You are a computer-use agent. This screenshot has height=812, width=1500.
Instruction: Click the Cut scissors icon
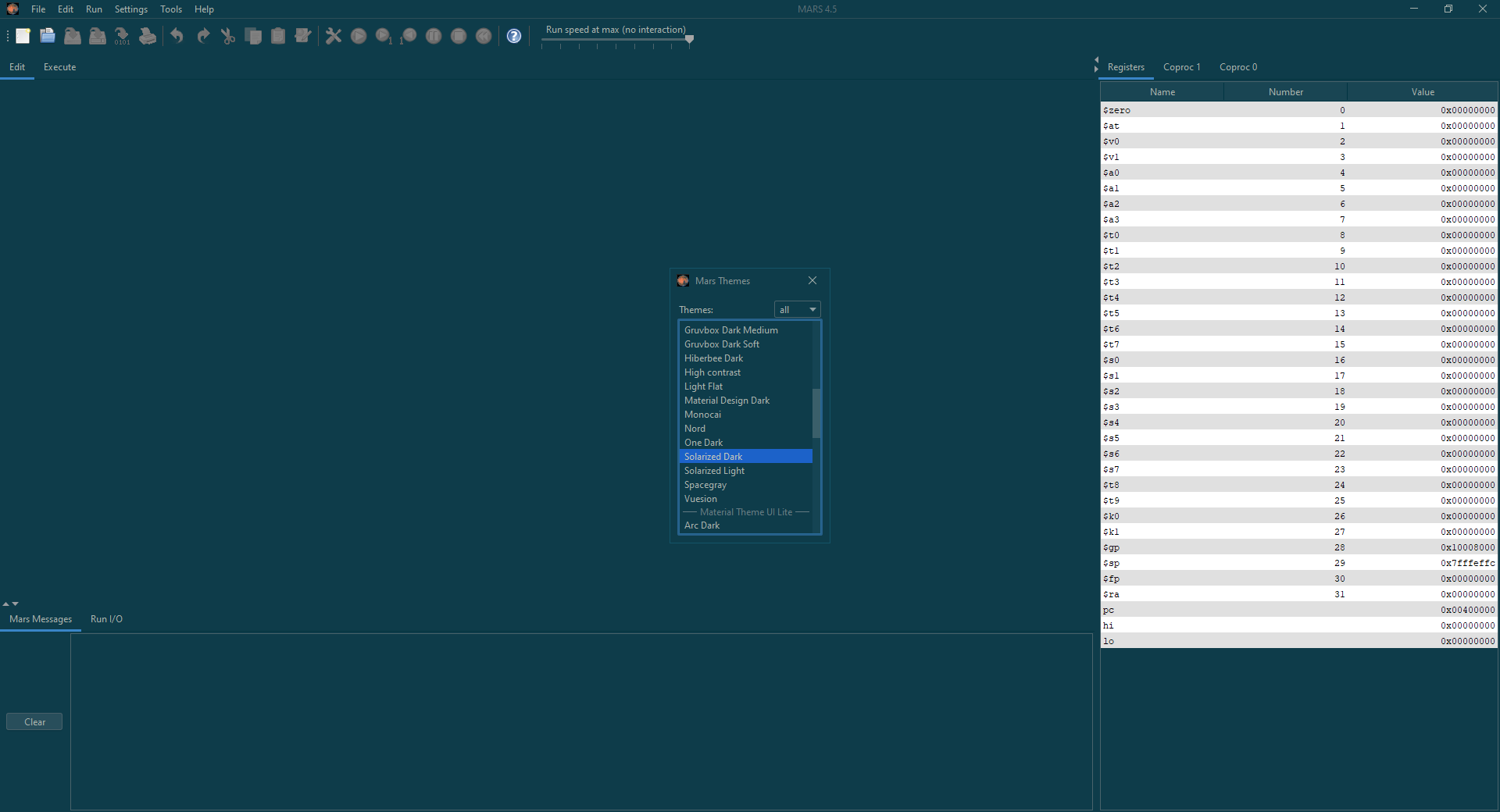228,36
